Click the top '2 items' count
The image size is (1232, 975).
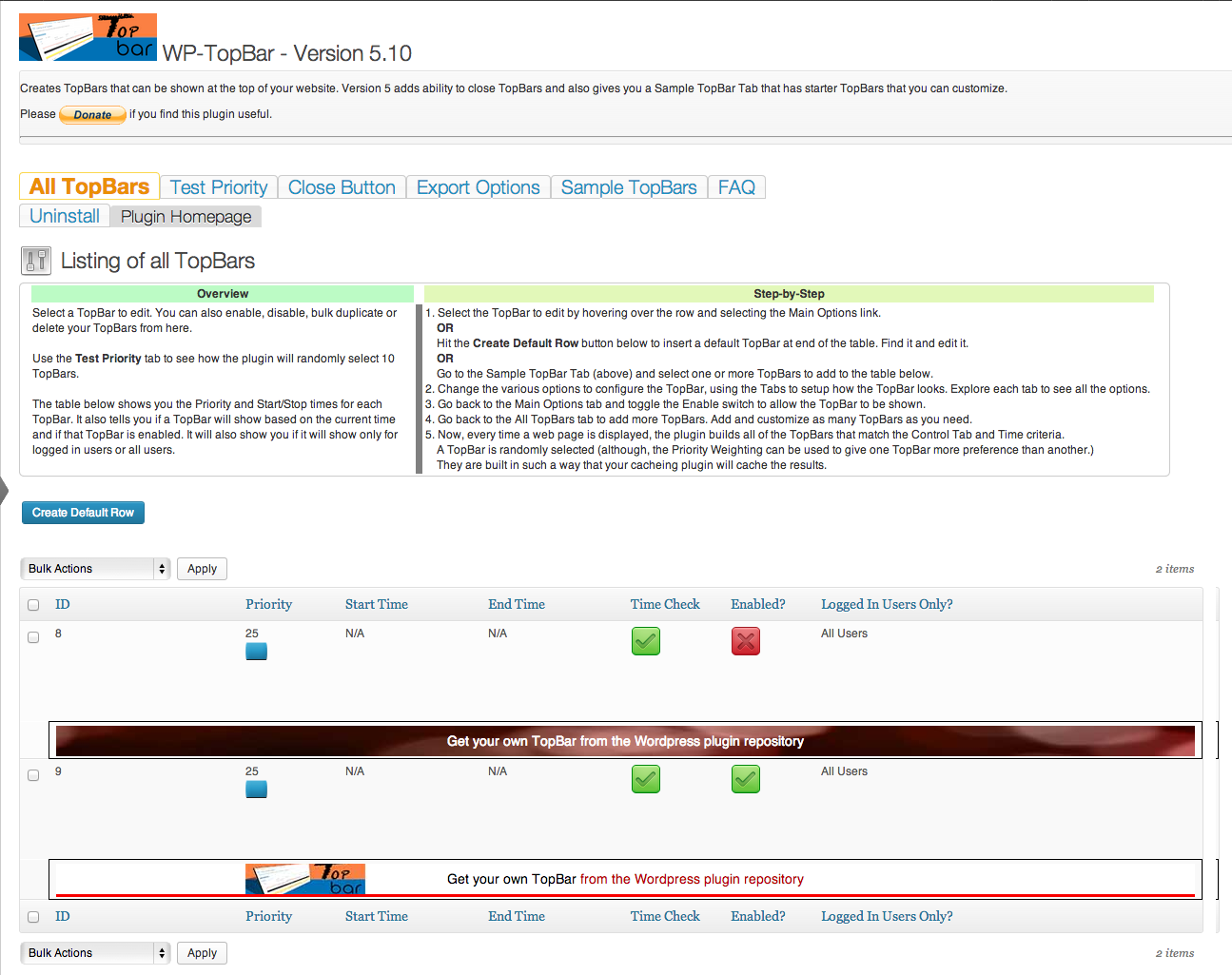(1175, 569)
